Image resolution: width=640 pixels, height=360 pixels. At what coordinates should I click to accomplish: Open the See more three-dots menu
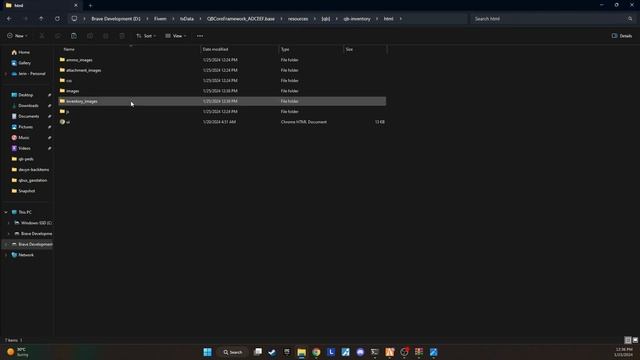click(x=200, y=36)
